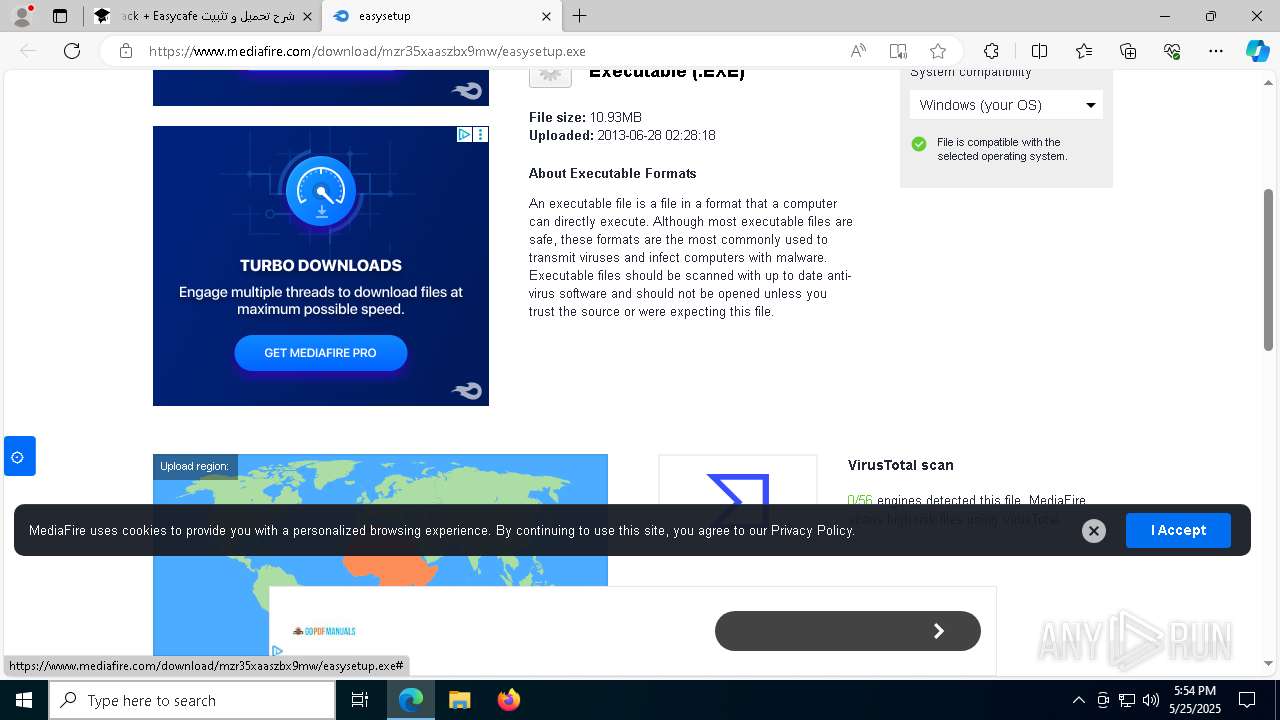Open Browser essentials heart icon
The height and width of the screenshot is (720, 1280).
pos(1172,51)
